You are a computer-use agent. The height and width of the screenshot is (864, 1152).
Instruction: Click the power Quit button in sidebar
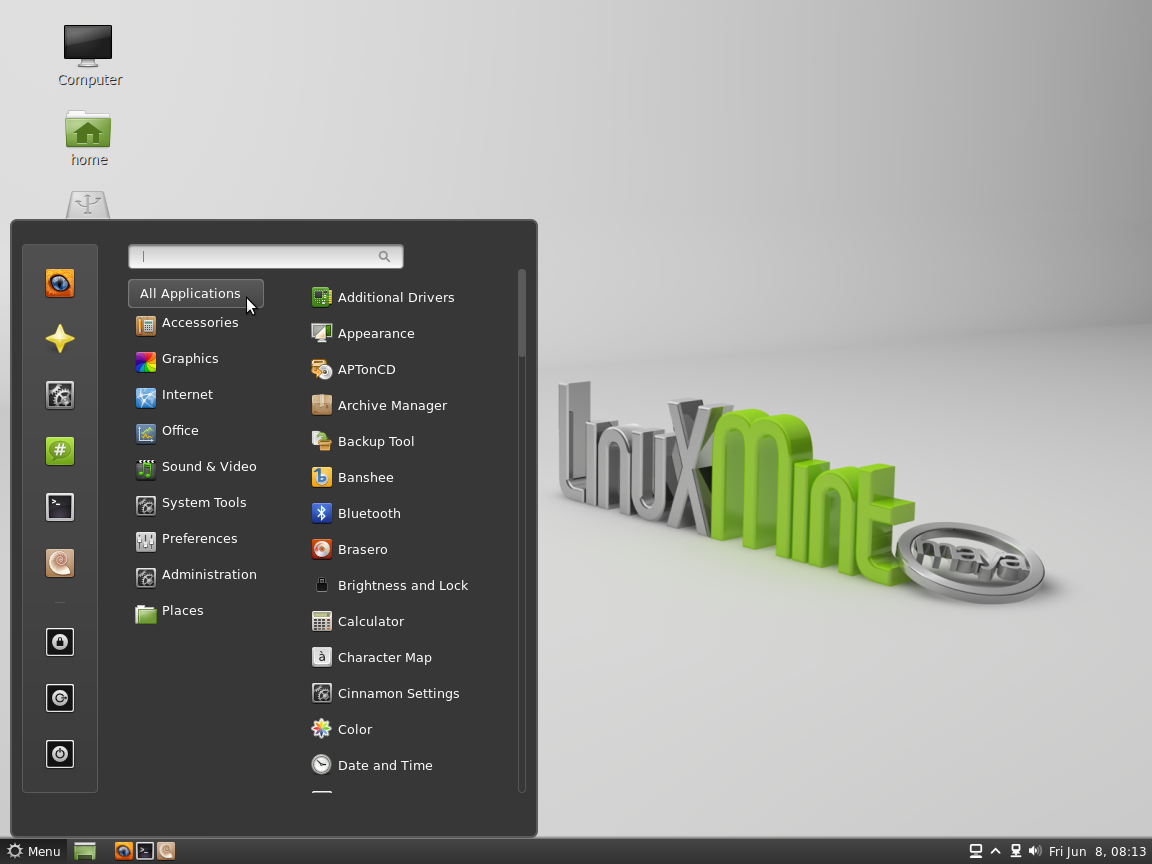click(60, 754)
